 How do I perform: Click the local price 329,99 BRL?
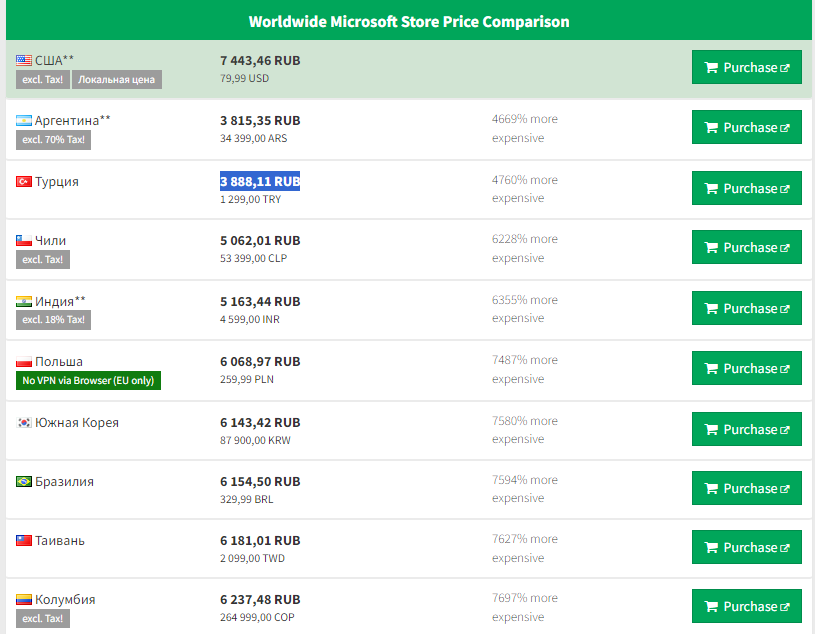click(x=246, y=499)
